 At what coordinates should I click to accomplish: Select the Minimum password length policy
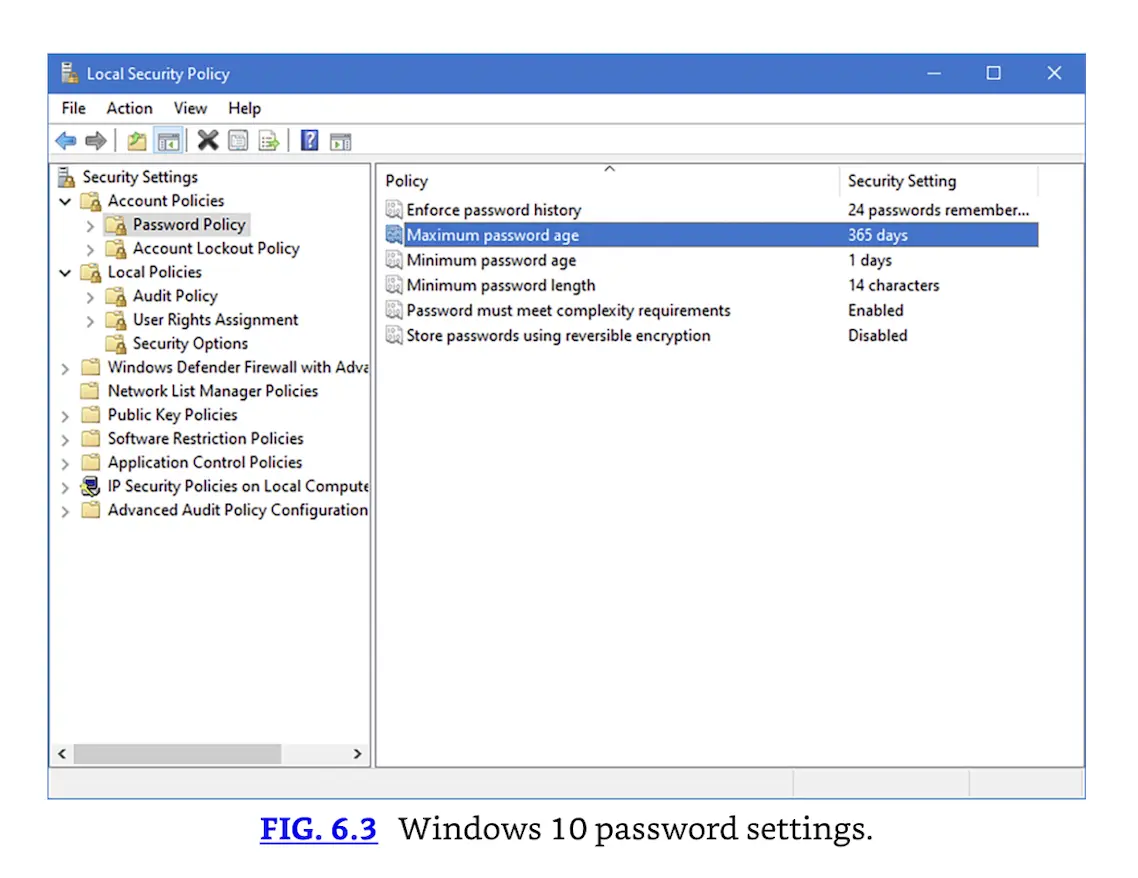coord(500,285)
